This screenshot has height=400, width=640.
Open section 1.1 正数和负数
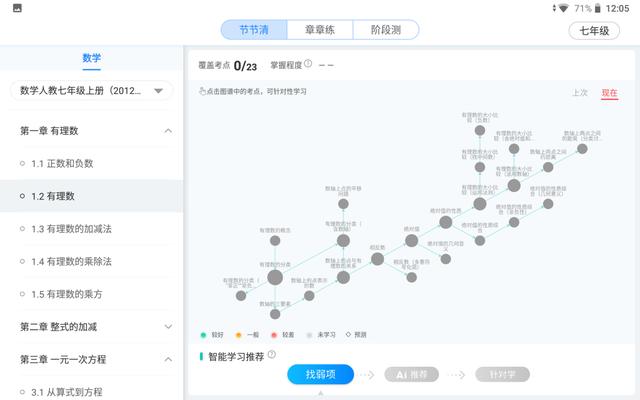pyautogui.click(x=91, y=163)
